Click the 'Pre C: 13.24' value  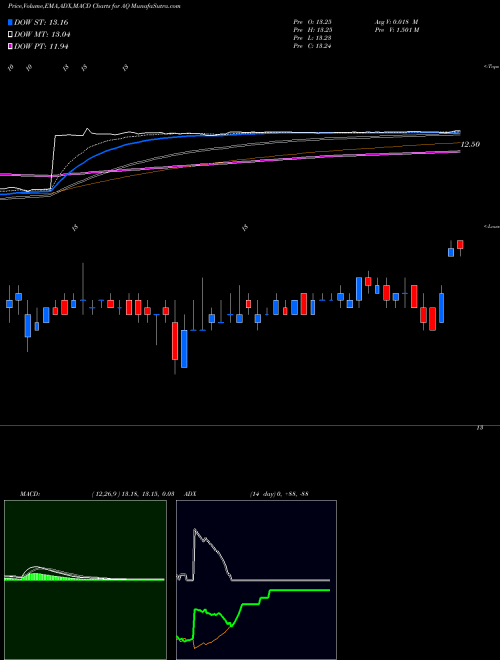tap(312, 46)
